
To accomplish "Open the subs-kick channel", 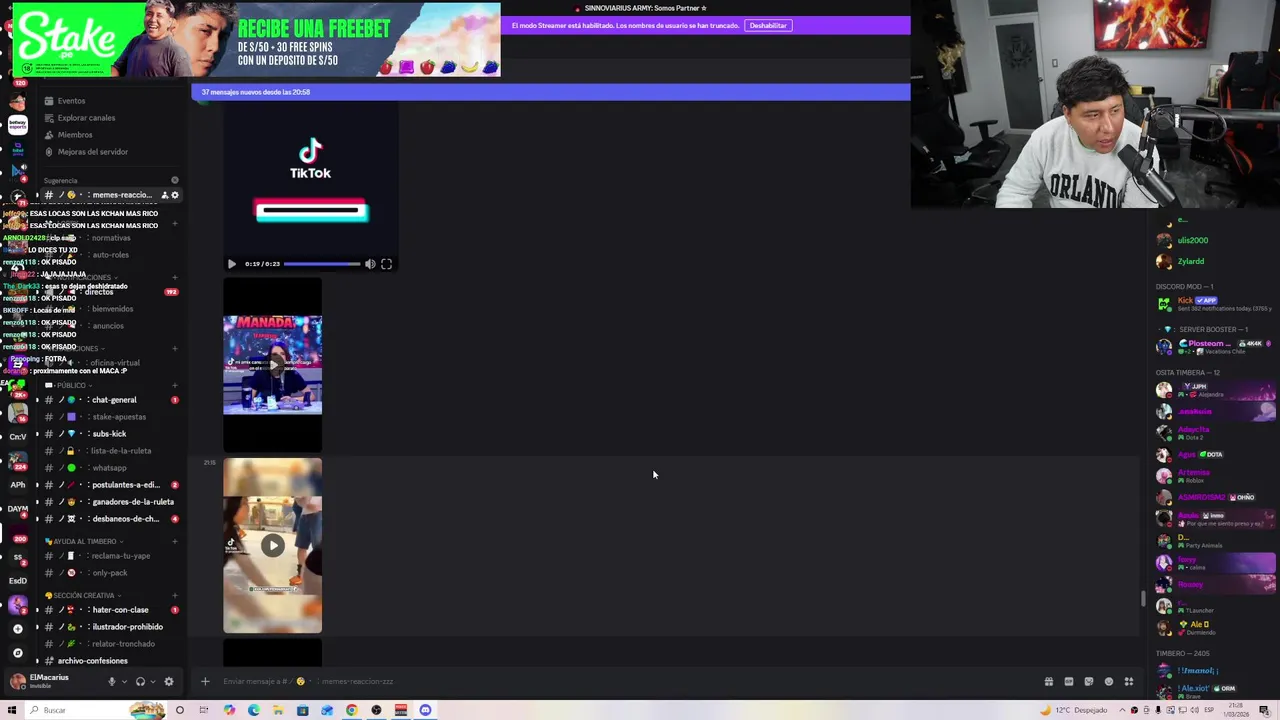I will 110,434.
